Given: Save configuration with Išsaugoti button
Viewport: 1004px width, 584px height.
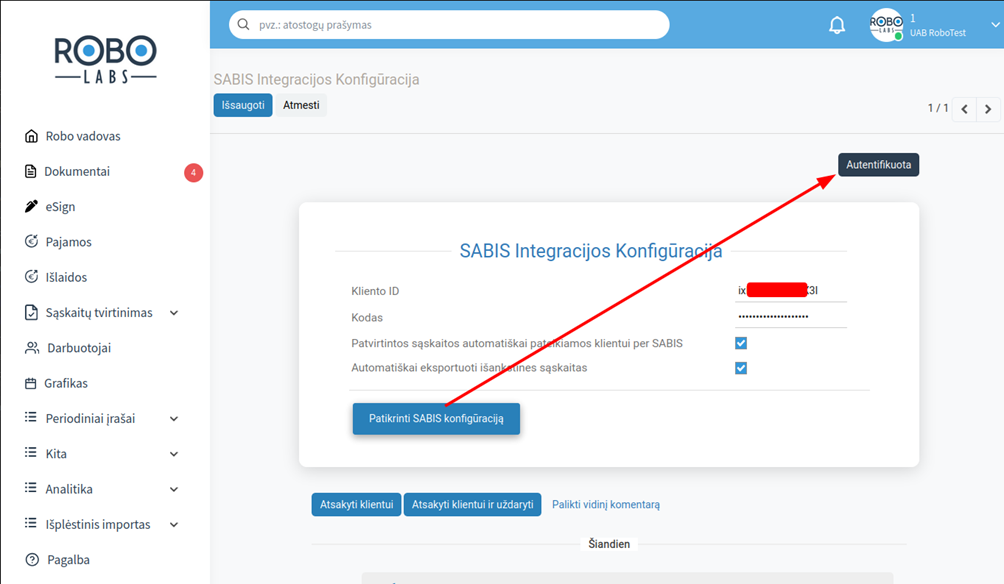Looking at the screenshot, I should pyautogui.click(x=243, y=105).
